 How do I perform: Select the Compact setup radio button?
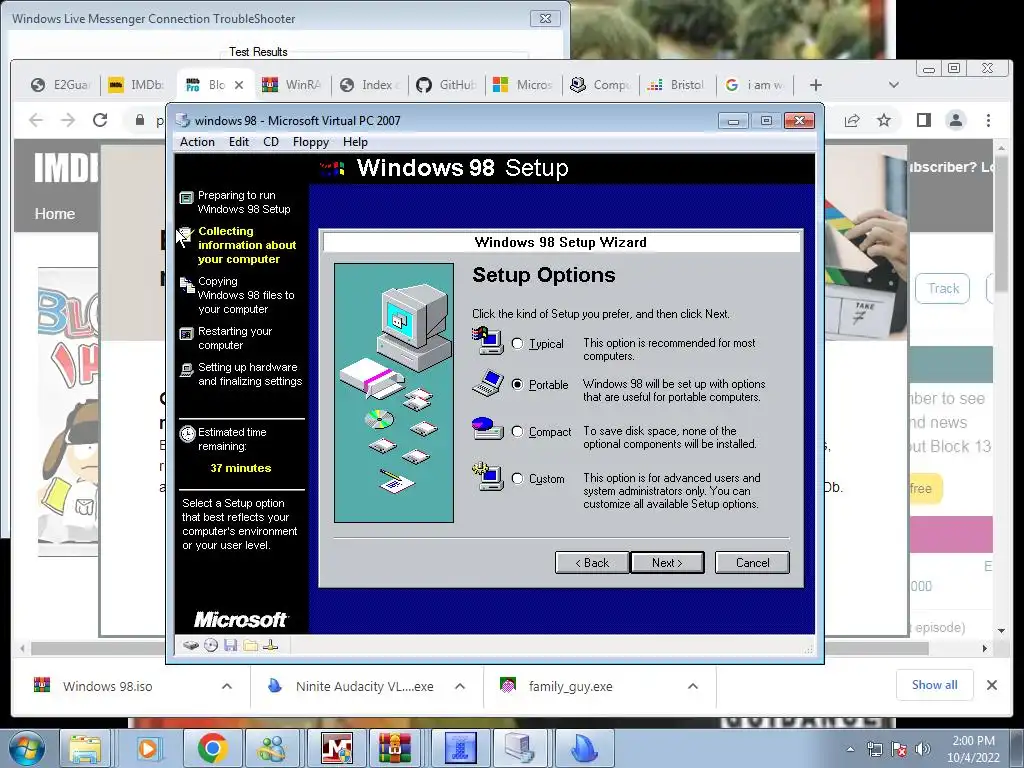click(x=517, y=432)
